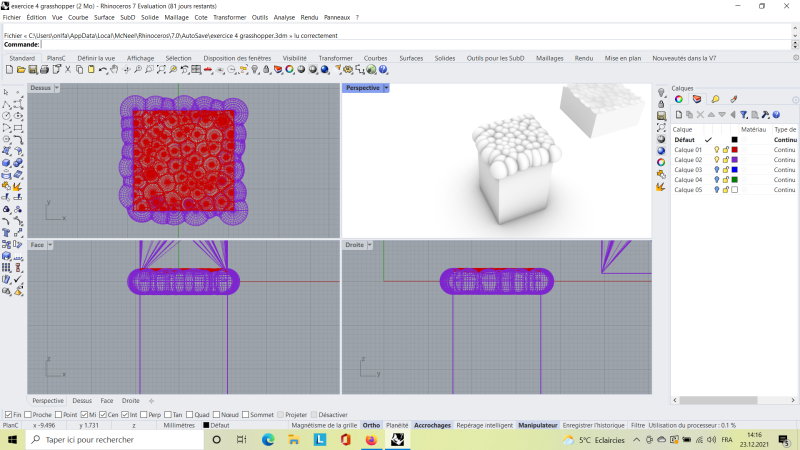
Task: Click the pointer selection tool in left sidebar
Action: (x=7, y=93)
